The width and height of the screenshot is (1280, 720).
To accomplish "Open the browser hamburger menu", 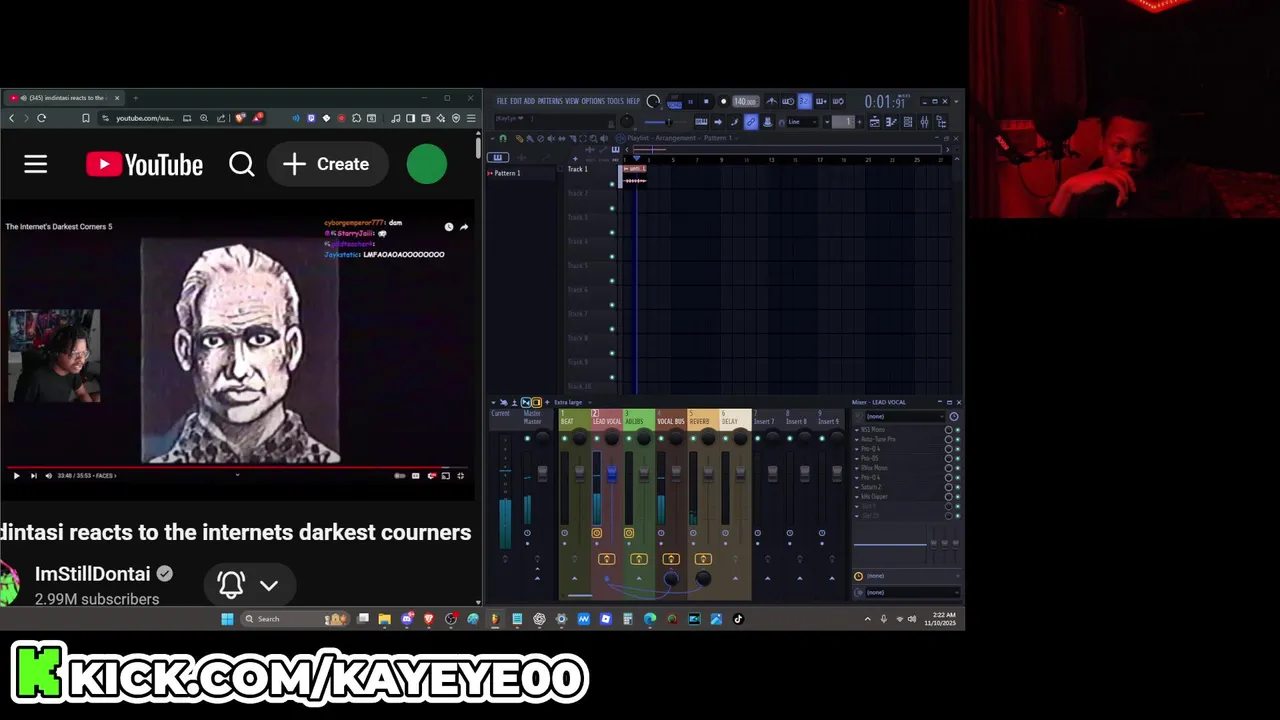I will pos(471,118).
